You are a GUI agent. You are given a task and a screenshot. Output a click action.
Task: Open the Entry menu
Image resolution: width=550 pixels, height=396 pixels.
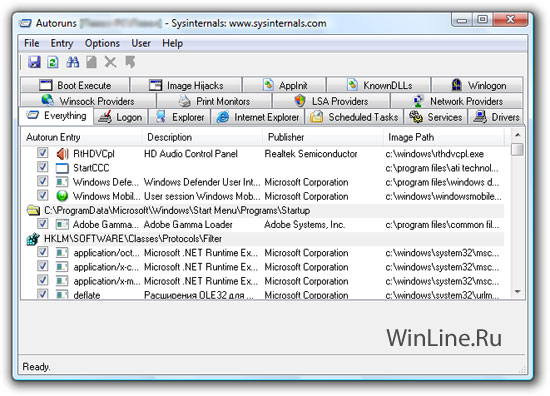point(62,43)
